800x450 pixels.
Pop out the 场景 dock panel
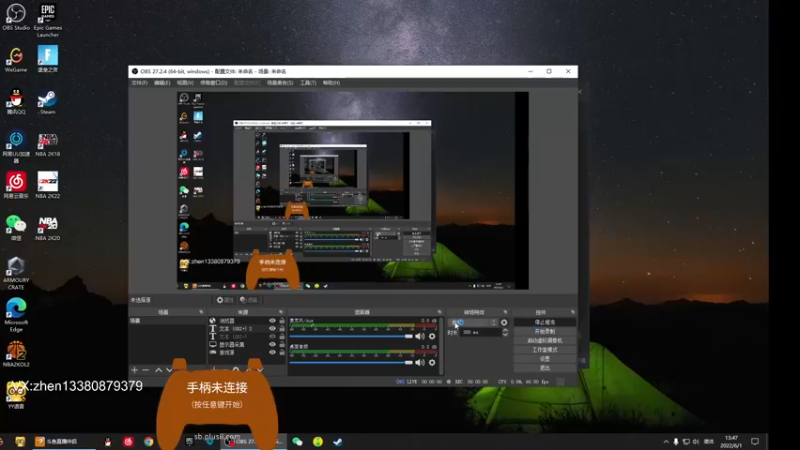tap(201, 312)
